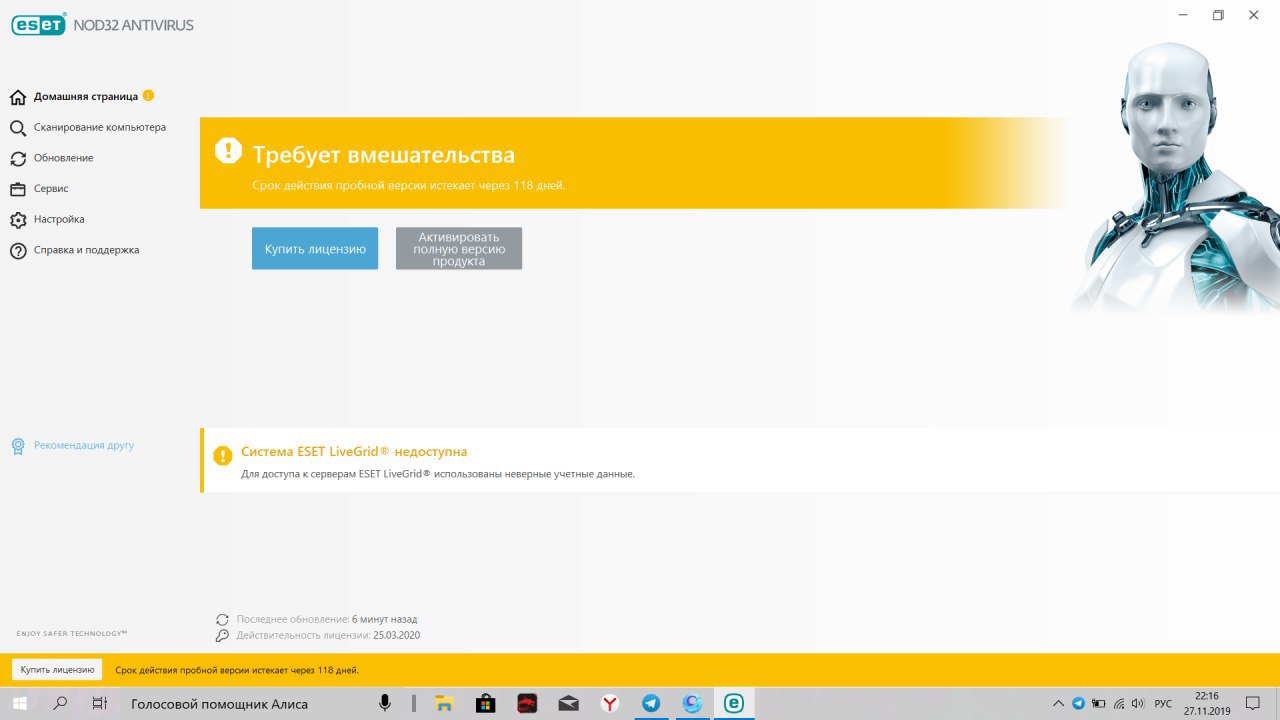Click the Последнее обновление: 6 минут назад text
This screenshot has width=1280, height=720.
[x=327, y=620]
